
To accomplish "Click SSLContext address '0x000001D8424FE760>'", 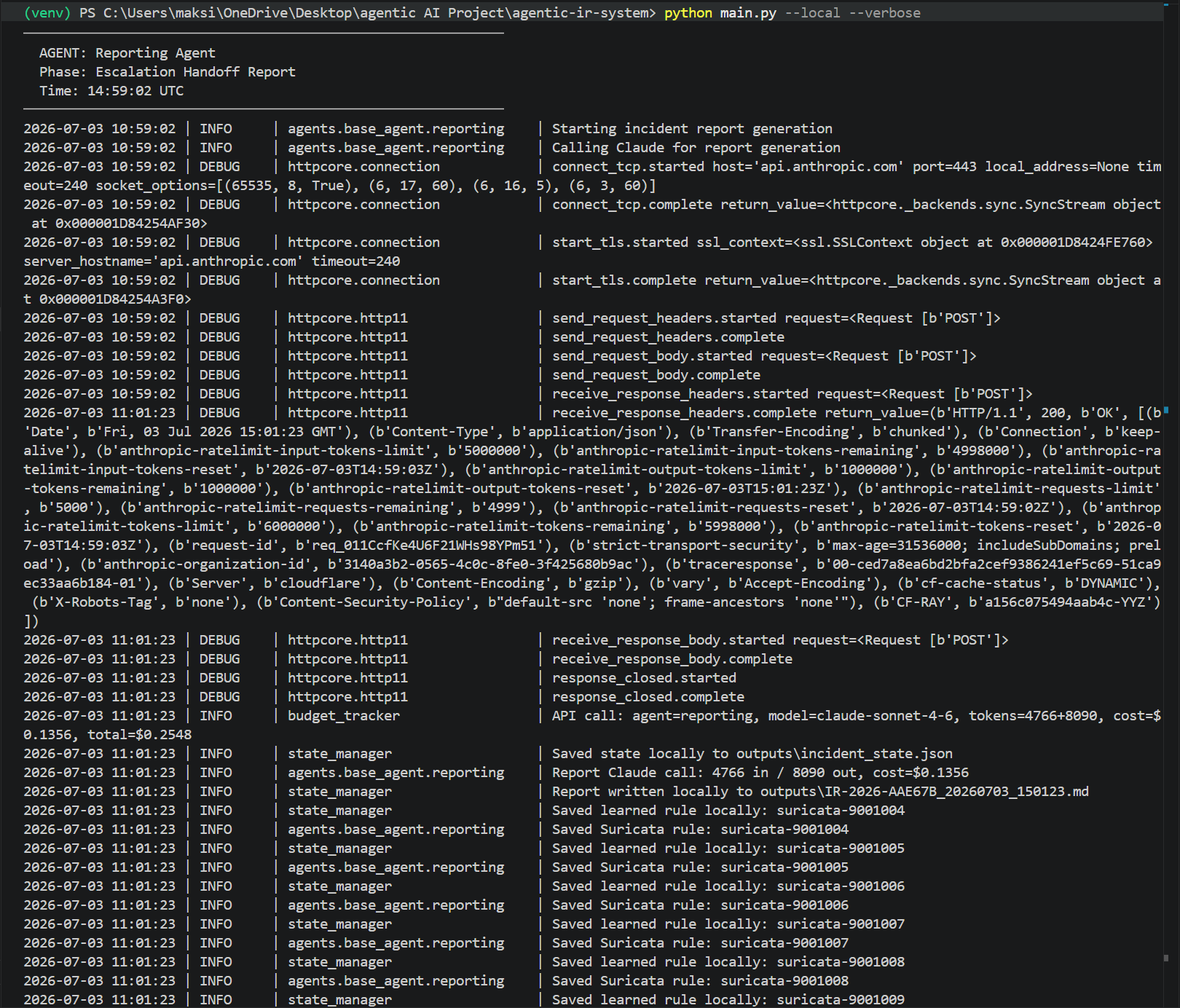I will (x=1077, y=243).
